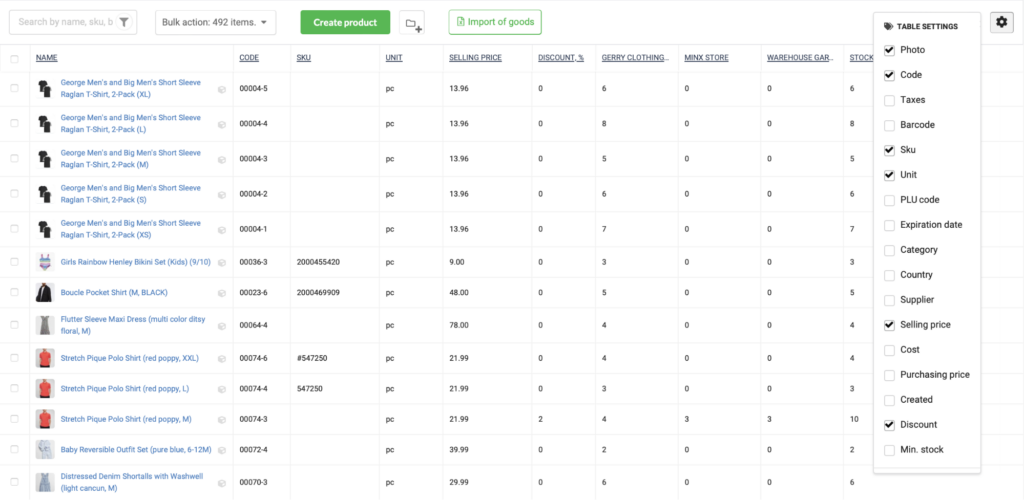Click the add folder icon button
The height and width of the screenshot is (500, 1024).
click(412, 23)
